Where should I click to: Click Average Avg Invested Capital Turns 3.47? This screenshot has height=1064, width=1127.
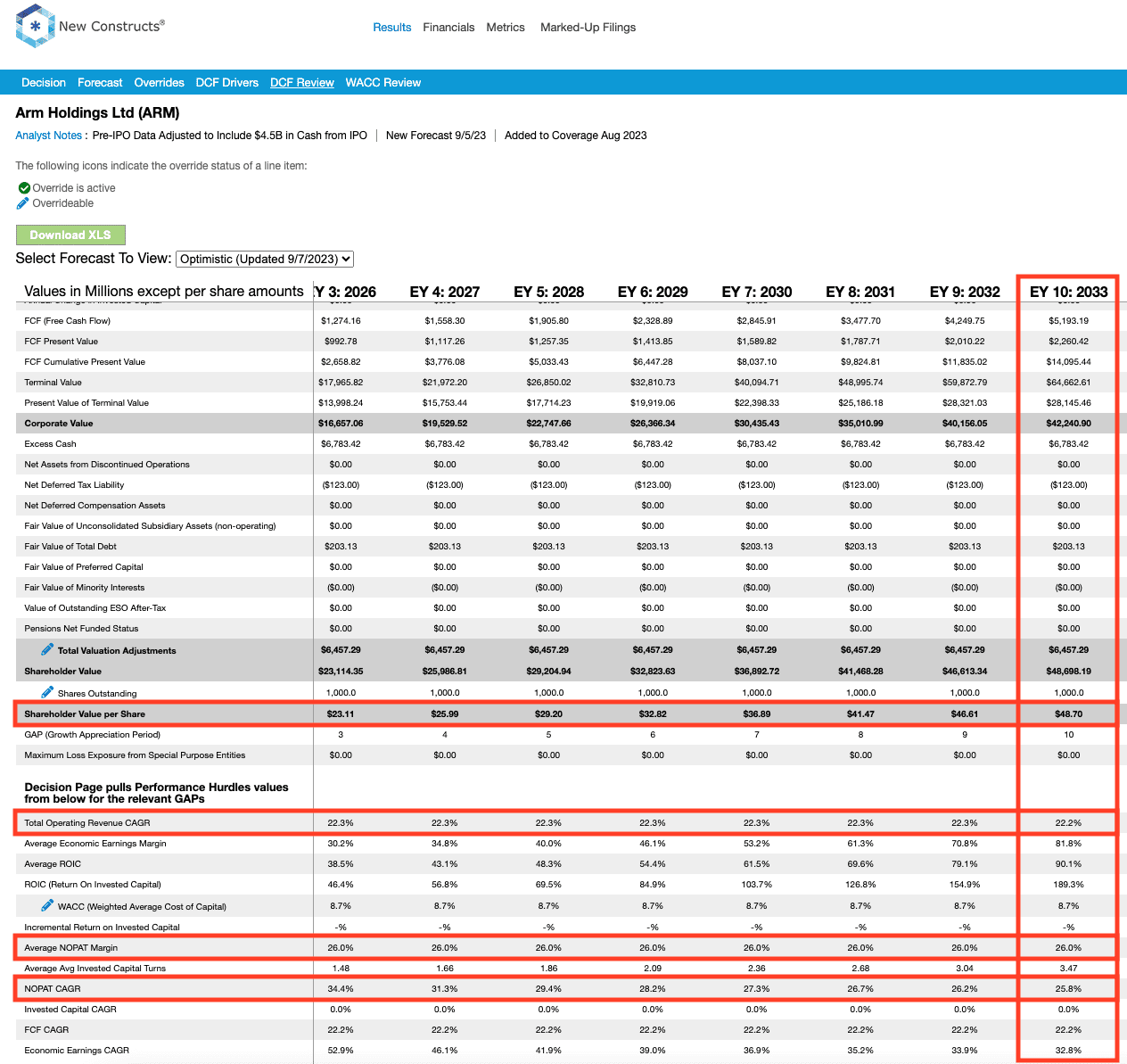(1069, 968)
